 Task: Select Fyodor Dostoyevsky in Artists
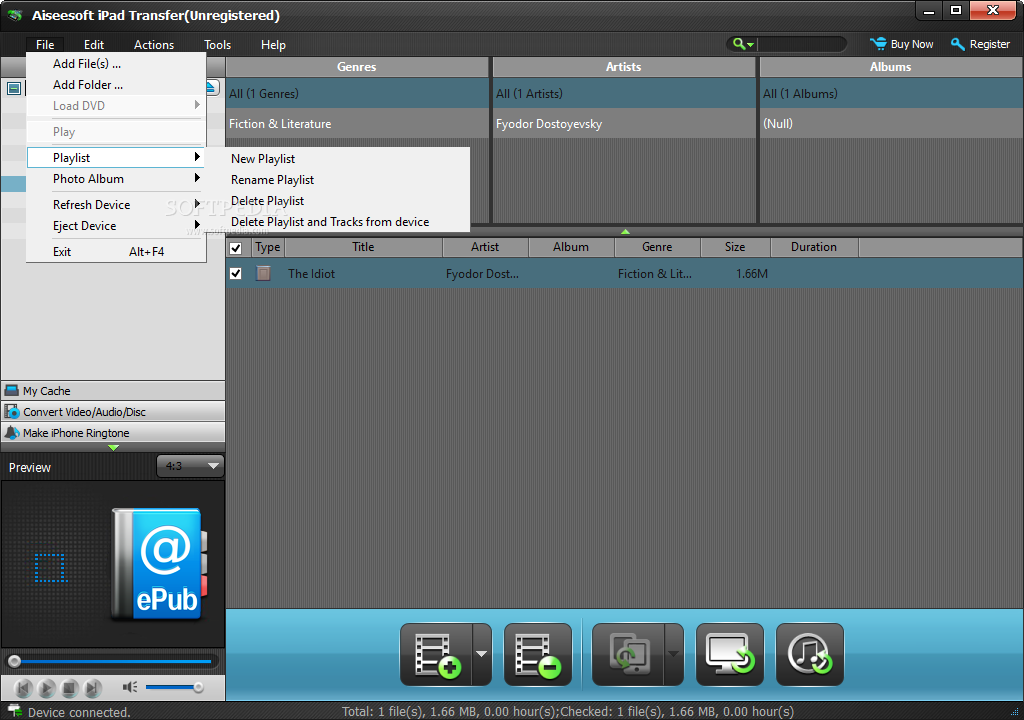624,123
